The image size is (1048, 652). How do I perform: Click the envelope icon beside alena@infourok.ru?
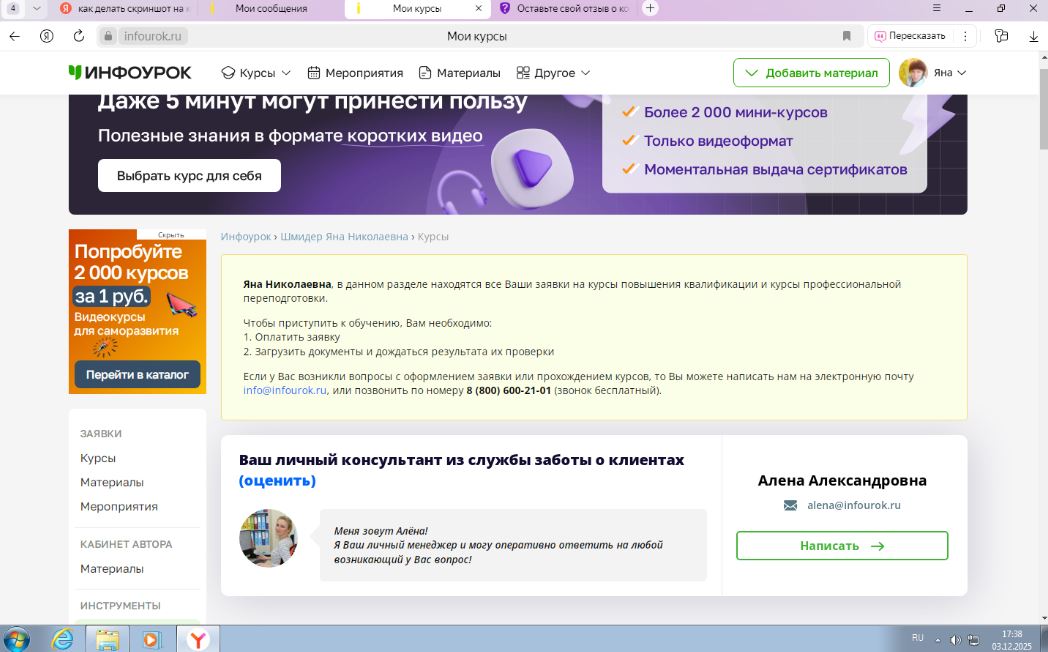(x=790, y=506)
